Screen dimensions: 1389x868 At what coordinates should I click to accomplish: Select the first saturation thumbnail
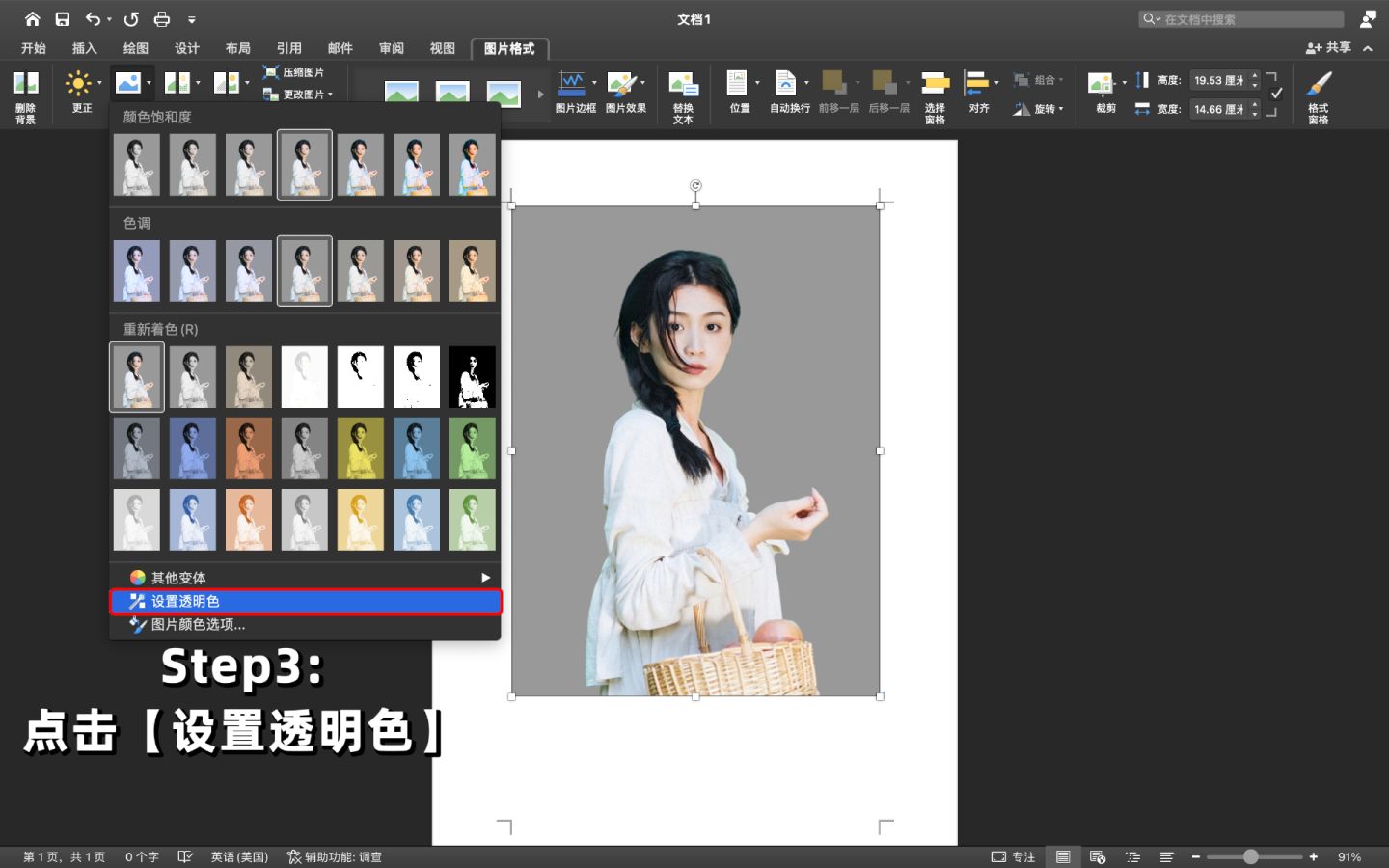tap(137, 165)
